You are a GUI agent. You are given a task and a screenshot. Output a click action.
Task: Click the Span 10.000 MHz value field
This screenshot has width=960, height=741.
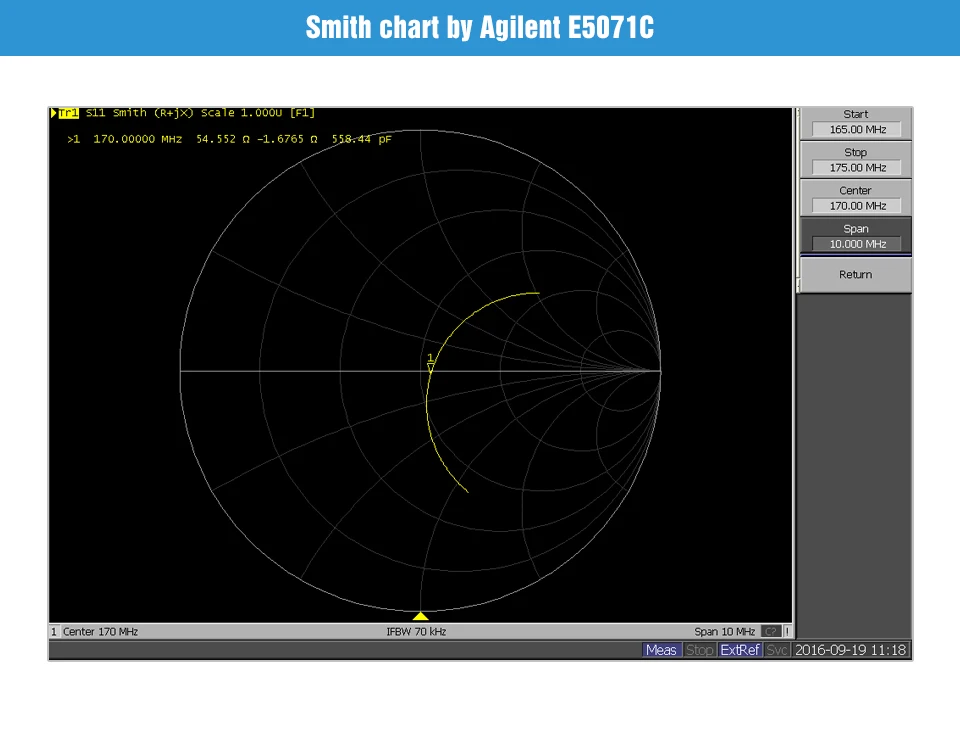pyautogui.click(x=857, y=244)
